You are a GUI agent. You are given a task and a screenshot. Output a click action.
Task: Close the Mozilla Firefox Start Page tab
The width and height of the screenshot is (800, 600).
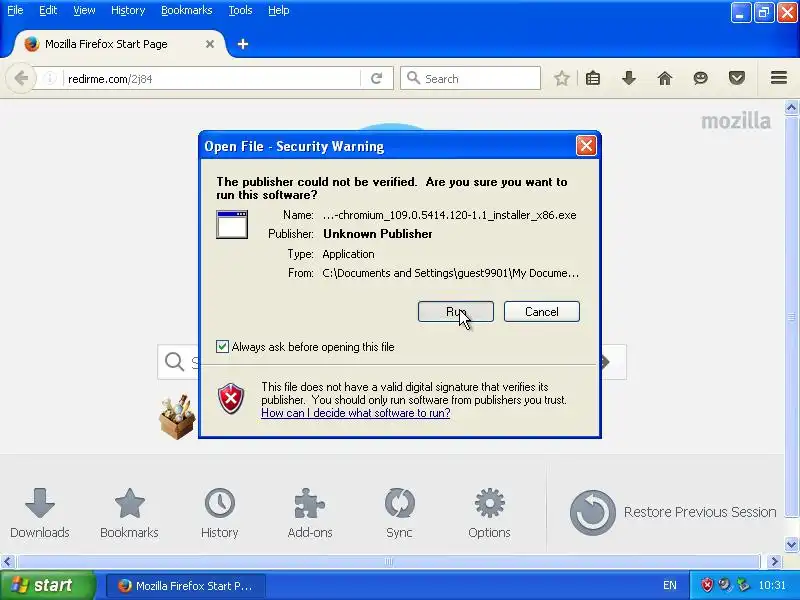click(x=210, y=44)
